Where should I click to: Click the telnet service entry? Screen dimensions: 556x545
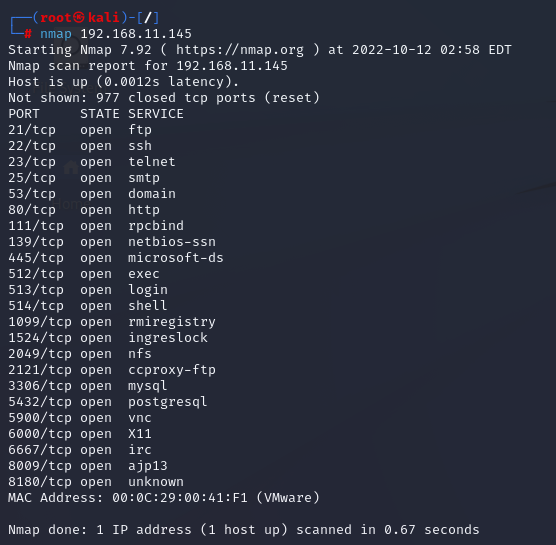(x=152, y=162)
